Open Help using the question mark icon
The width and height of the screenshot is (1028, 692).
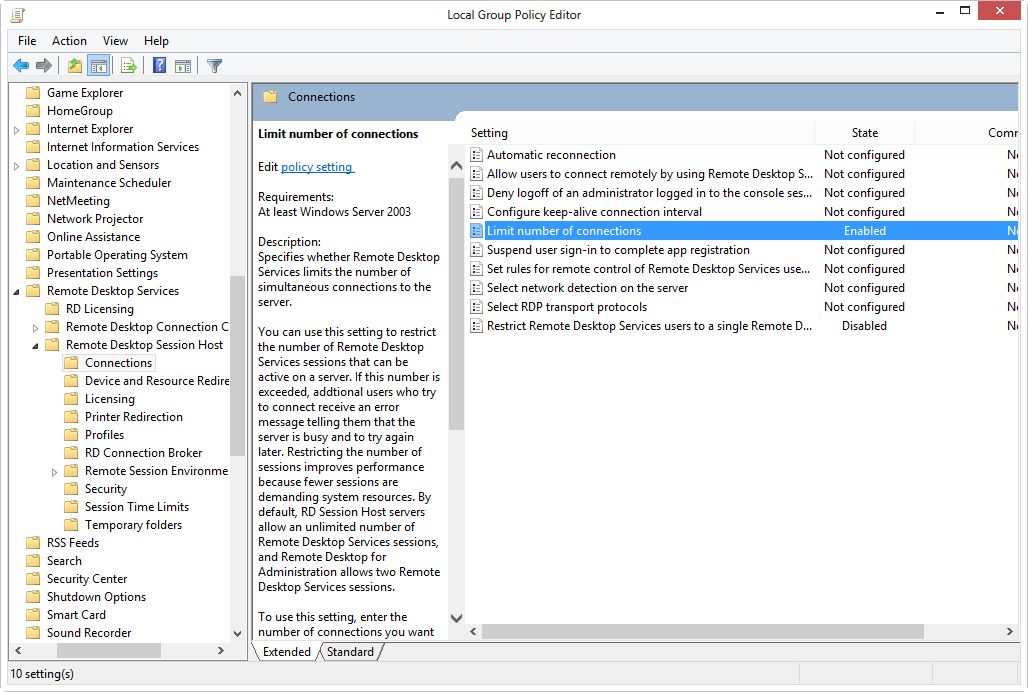[159, 65]
